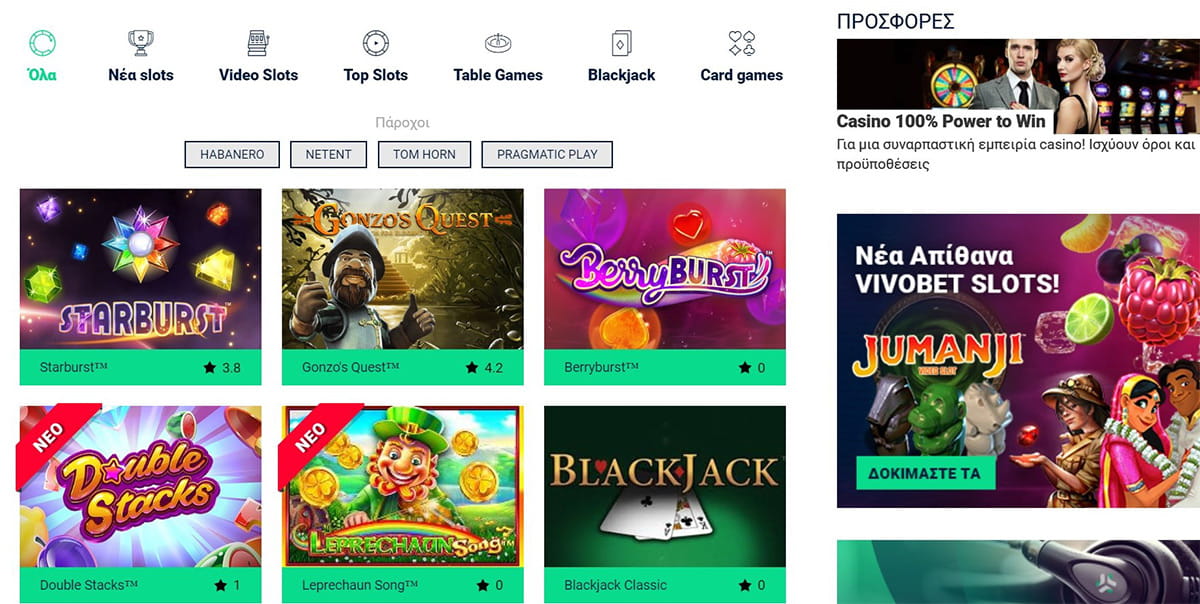Launch the Berryburst game thumbnail

pyautogui.click(x=665, y=269)
